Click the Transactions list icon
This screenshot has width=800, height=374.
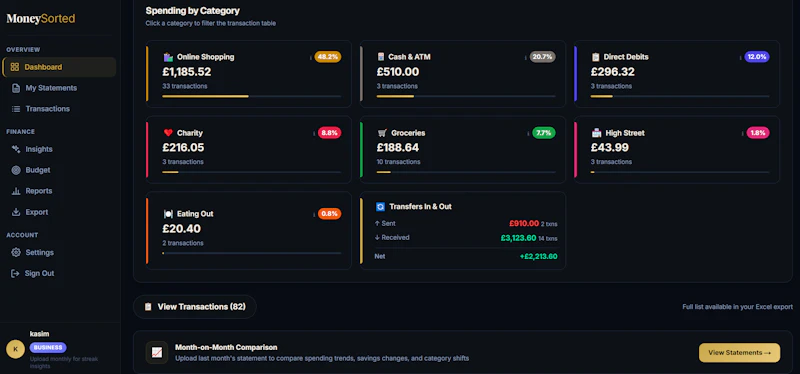(x=16, y=109)
